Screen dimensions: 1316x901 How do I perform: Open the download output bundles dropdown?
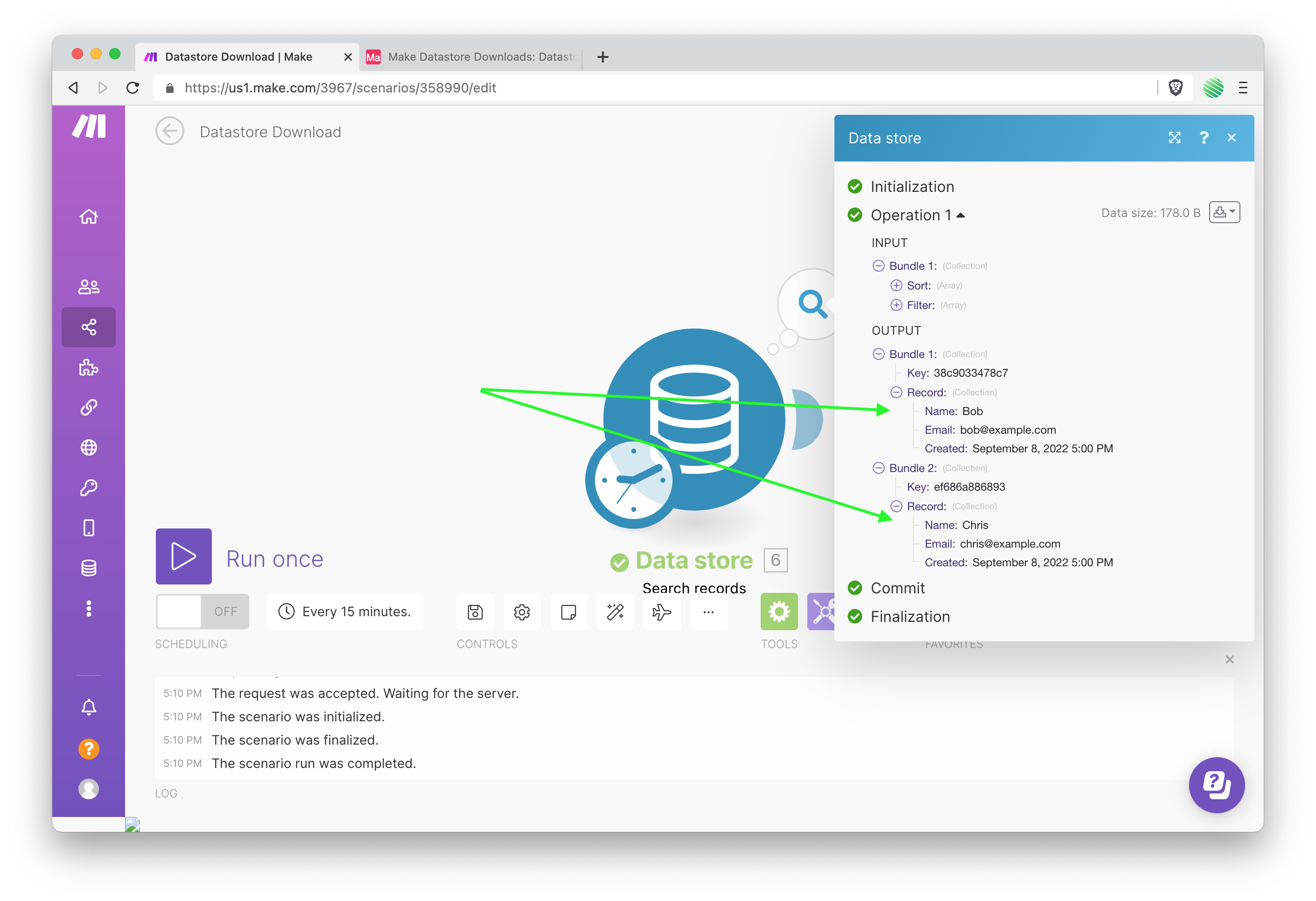1224,212
